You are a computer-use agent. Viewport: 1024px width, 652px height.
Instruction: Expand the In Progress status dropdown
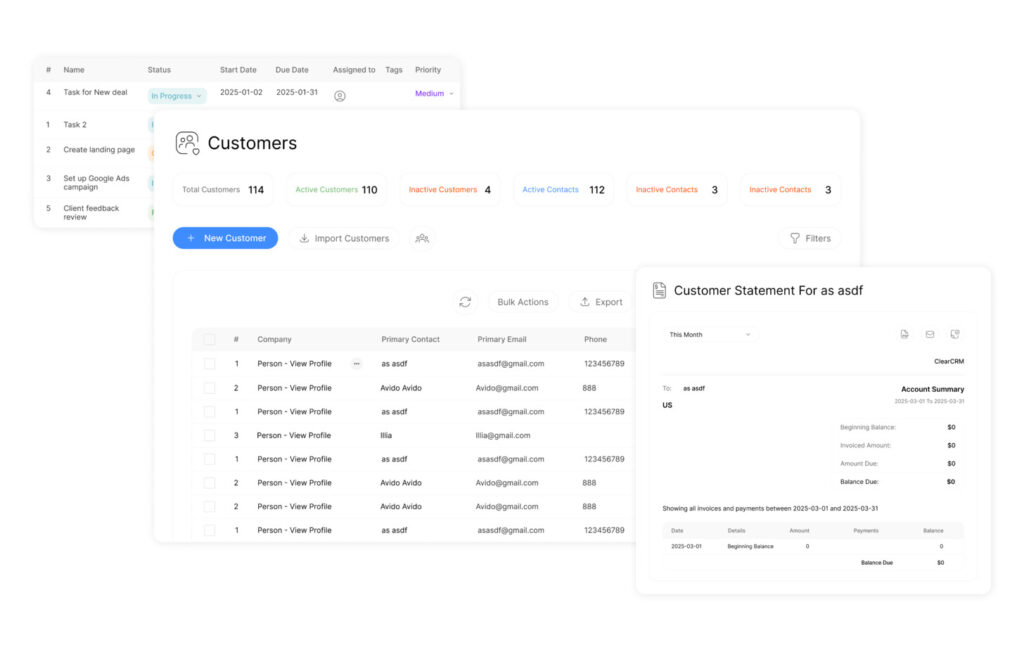point(177,96)
